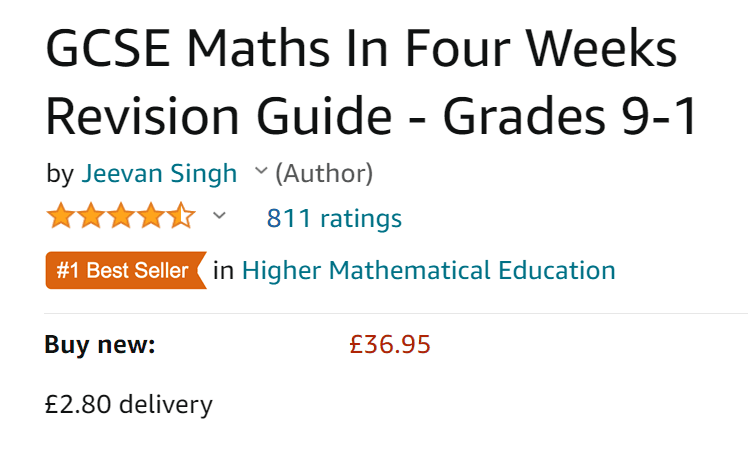Open Higher Mathematical Education category link
The width and height of the screenshot is (748, 450).
click(428, 271)
